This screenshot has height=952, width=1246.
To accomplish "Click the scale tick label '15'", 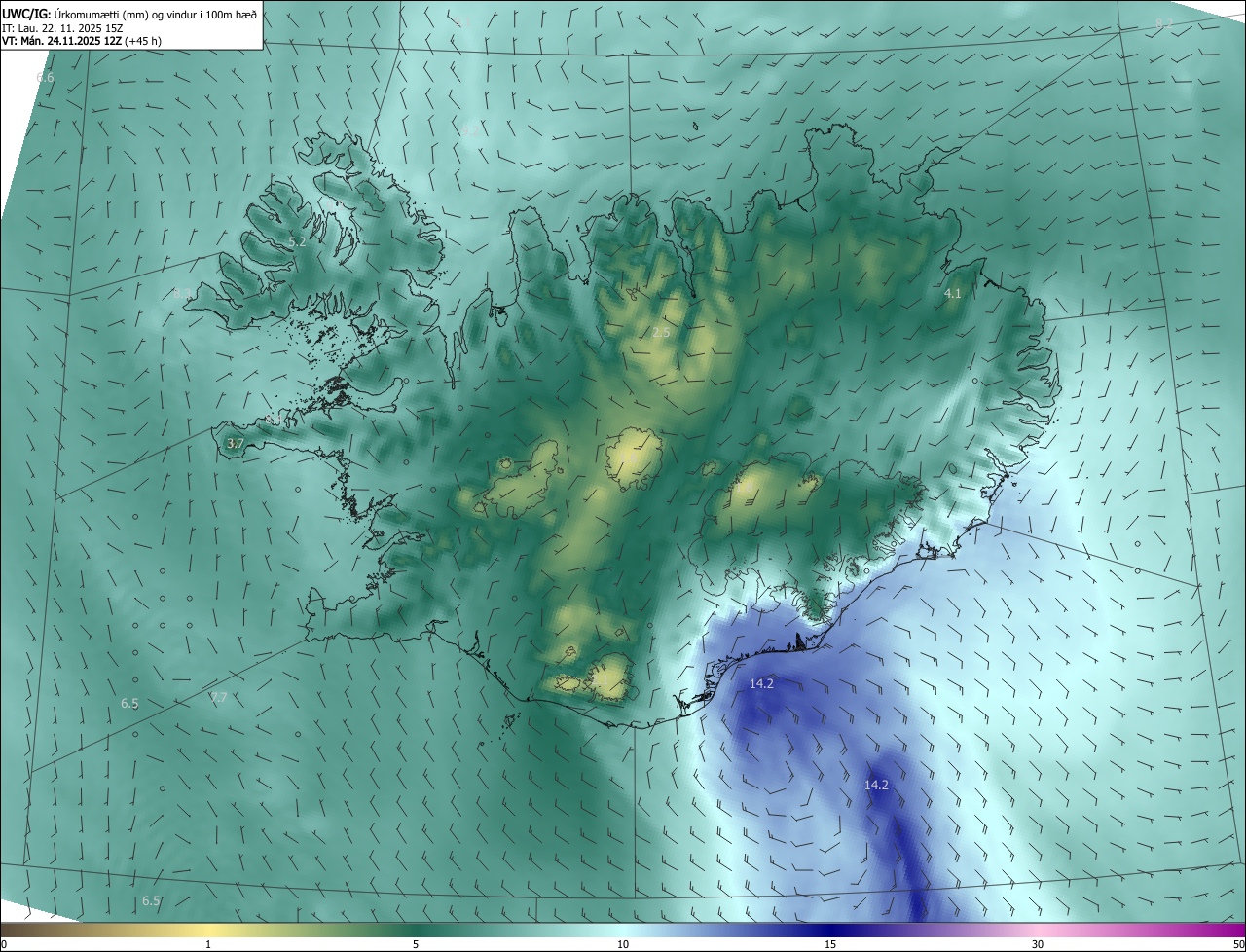I will click(x=830, y=944).
